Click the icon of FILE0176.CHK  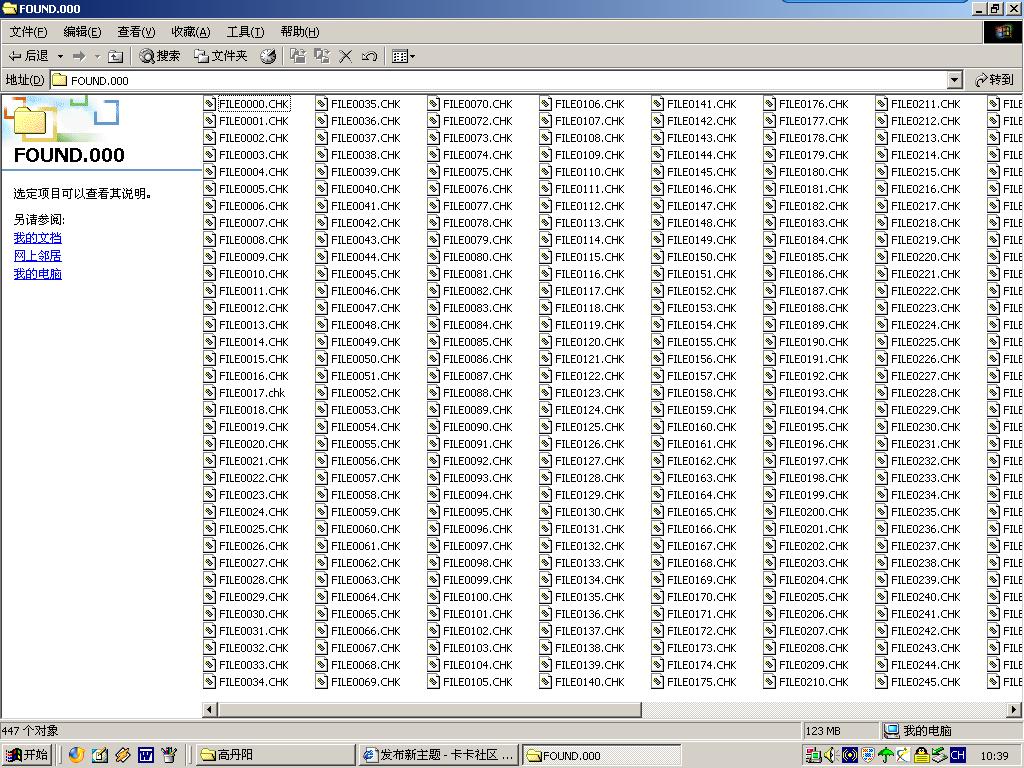click(770, 104)
